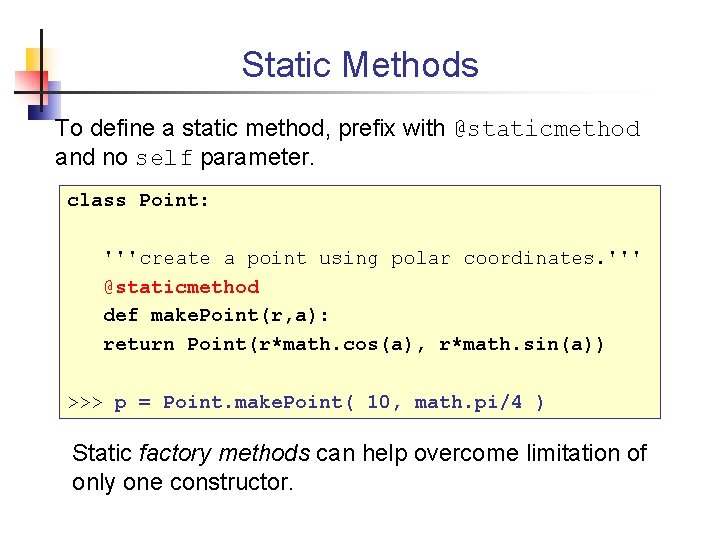Screen dimensions: 720x540
Task: Click the red @staticmethod decorator in the code
Action: coord(181,287)
